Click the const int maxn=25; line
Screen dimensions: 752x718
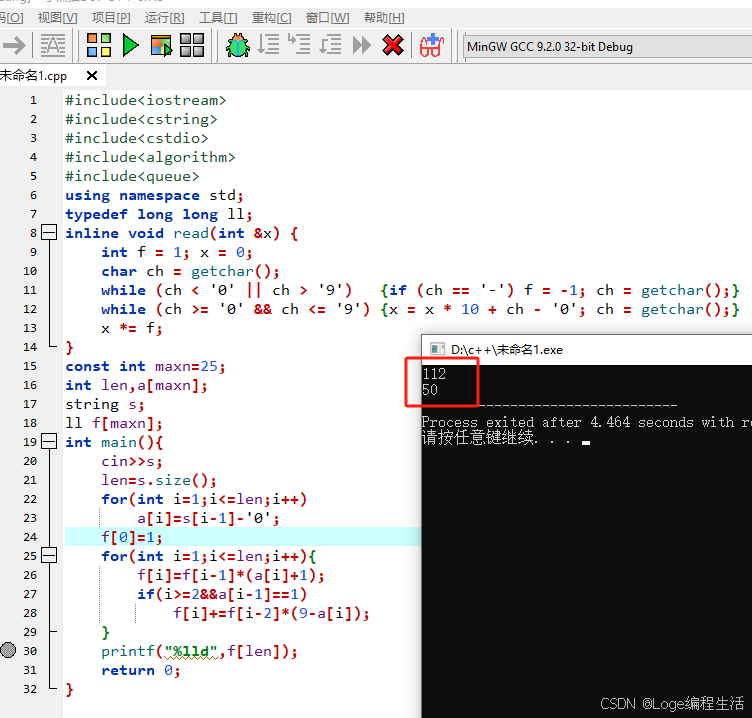(145, 366)
